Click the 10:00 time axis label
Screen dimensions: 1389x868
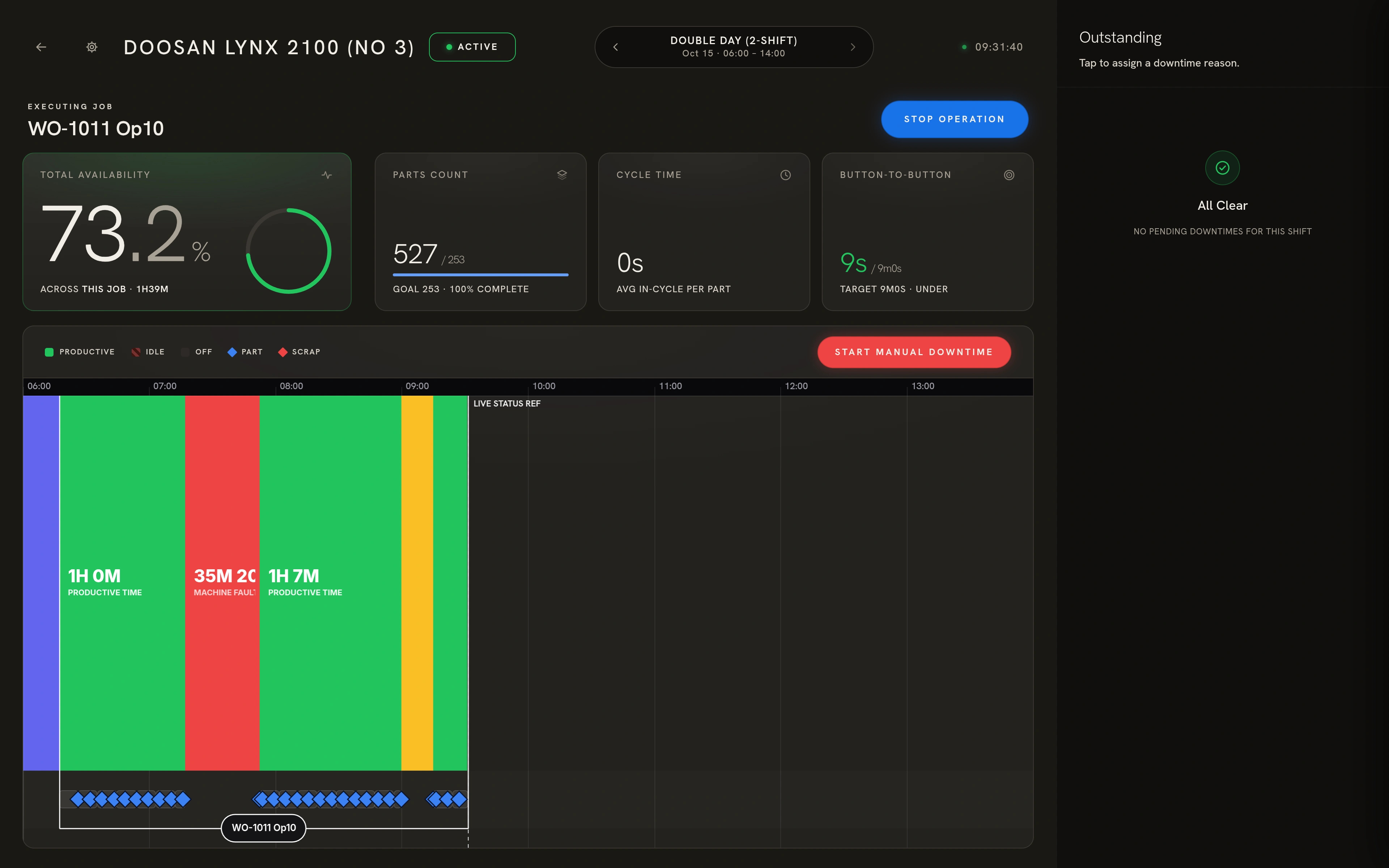(544, 386)
